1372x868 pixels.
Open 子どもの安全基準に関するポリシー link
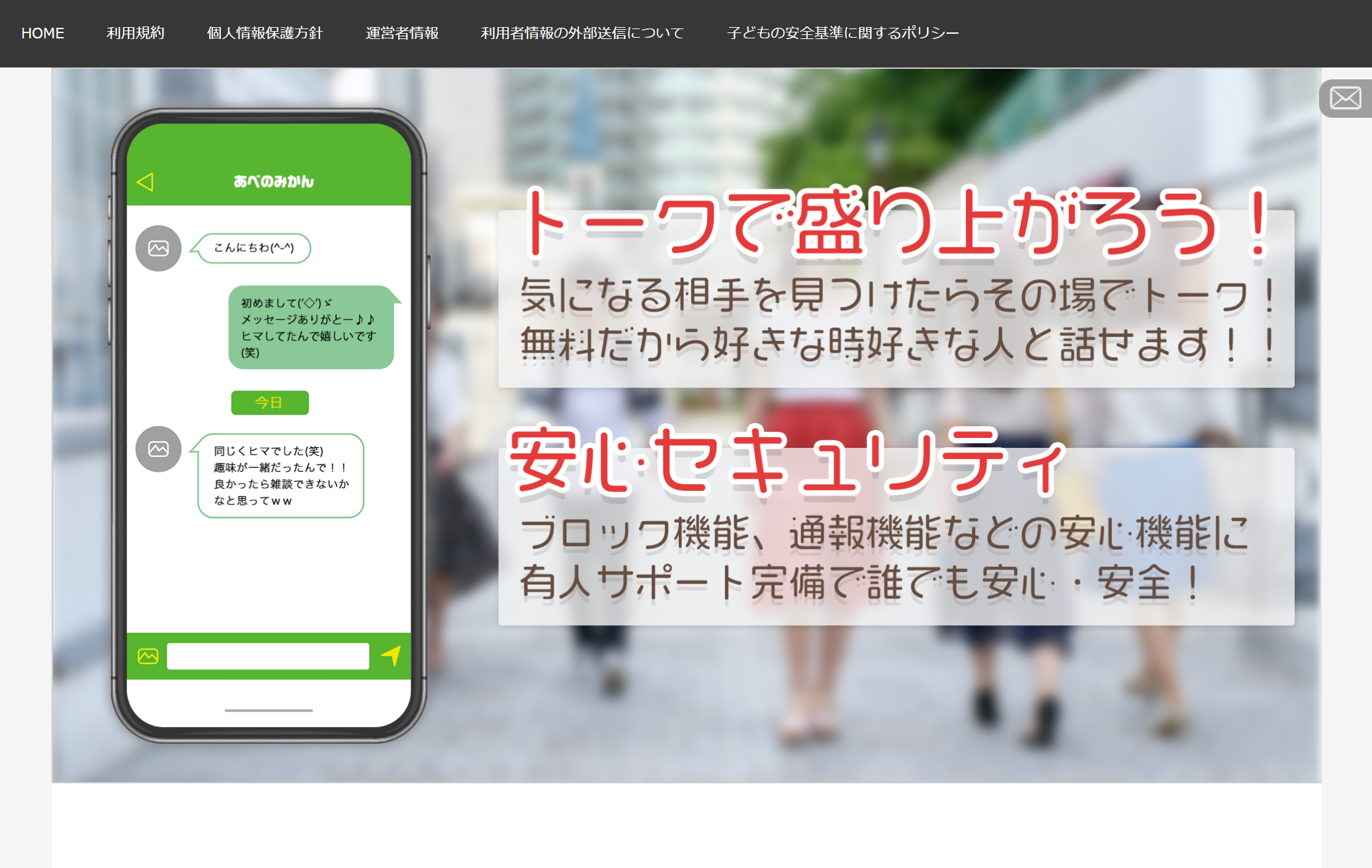pyautogui.click(x=842, y=33)
